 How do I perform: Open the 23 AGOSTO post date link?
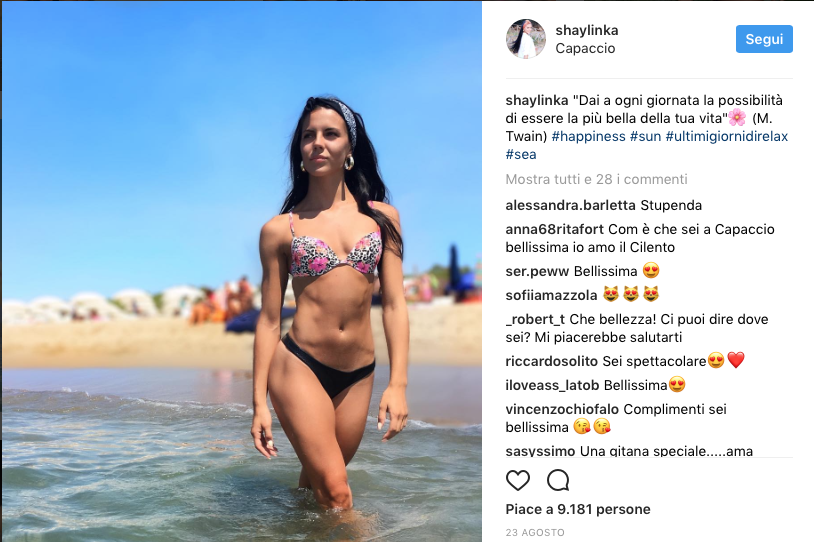pyautogui.click(x=535, y=532)
